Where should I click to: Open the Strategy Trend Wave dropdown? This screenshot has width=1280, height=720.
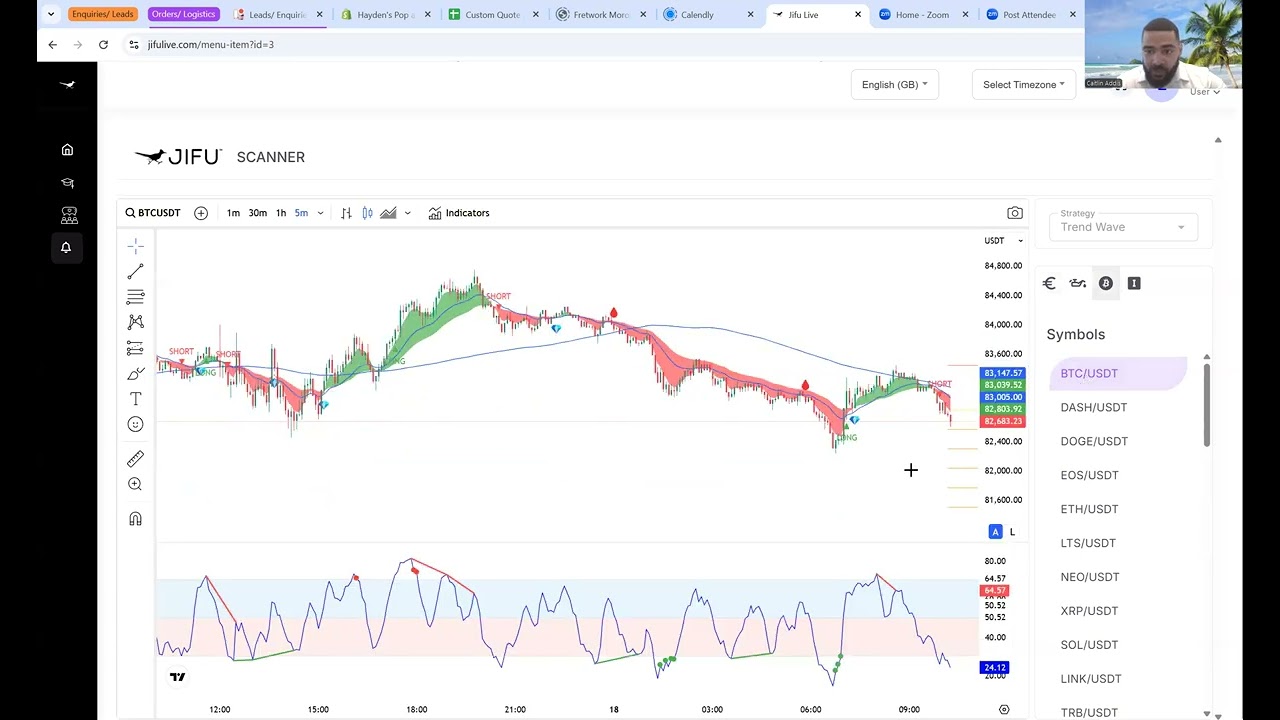coord(1122,227)
